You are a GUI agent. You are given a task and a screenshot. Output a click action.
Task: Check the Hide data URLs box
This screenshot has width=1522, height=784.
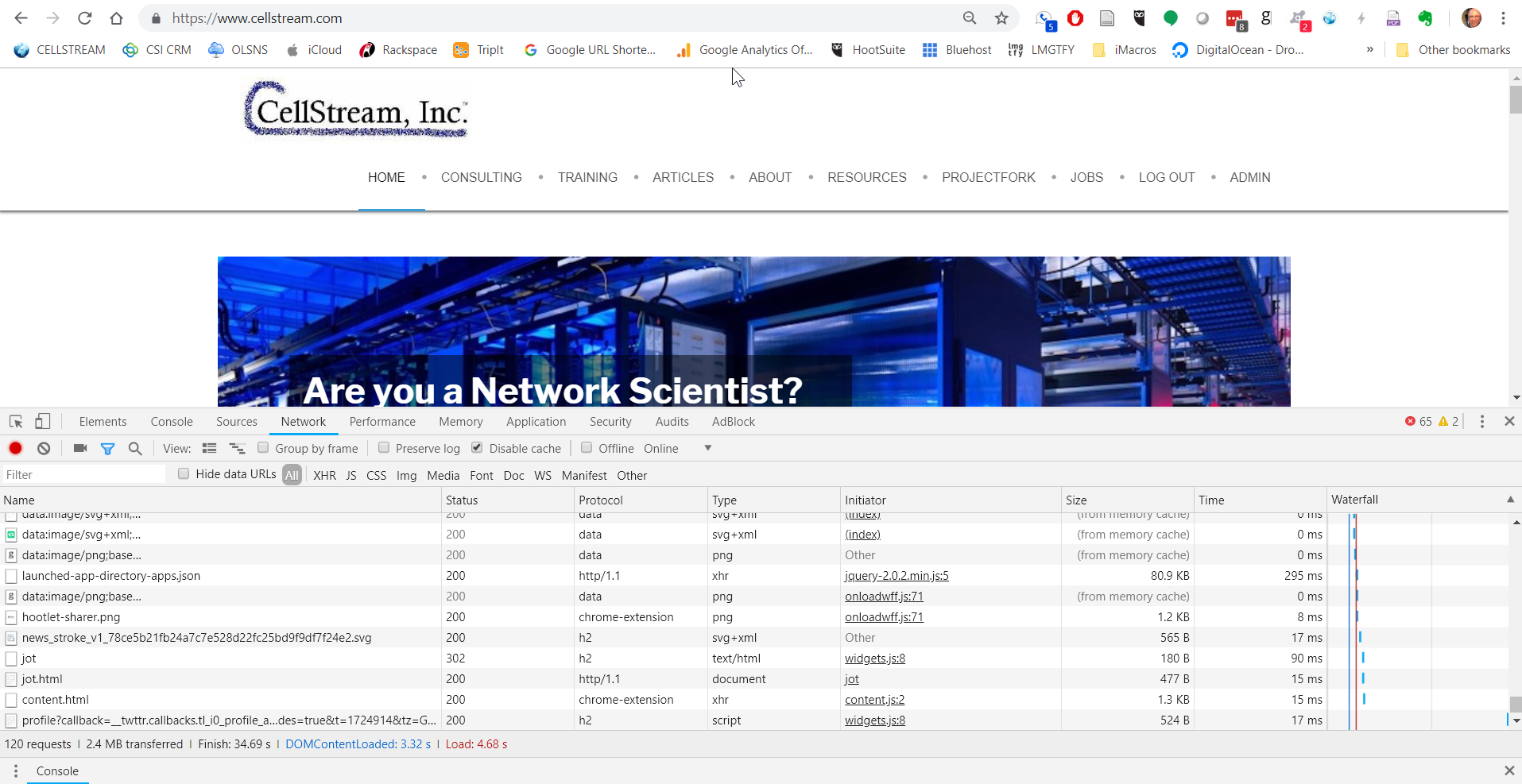(x=184, y=474)
